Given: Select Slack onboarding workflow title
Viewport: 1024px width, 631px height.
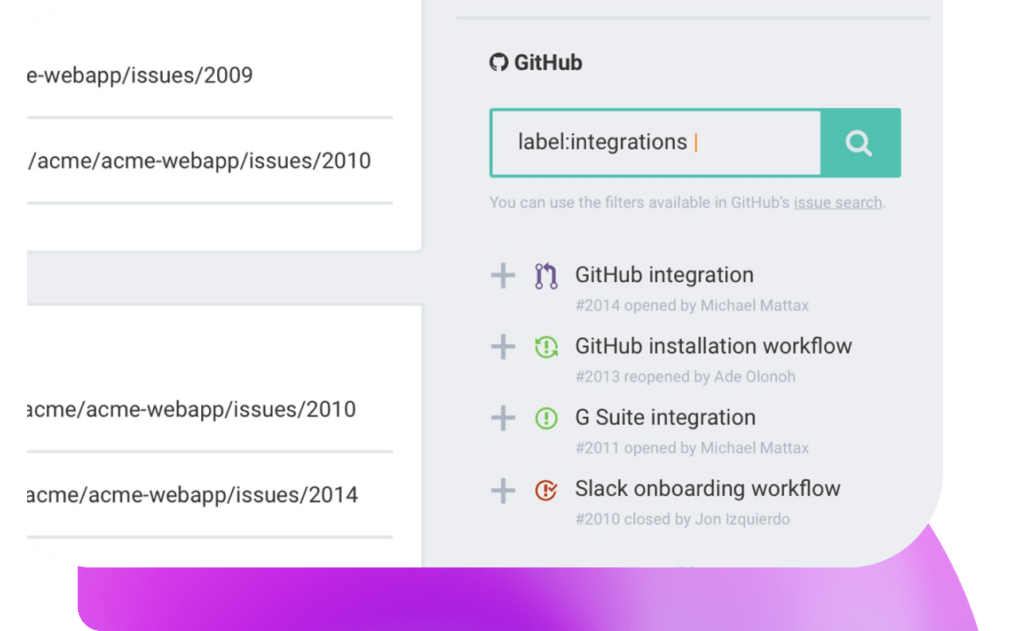Looking at the screenshot, I should [x=707, y=489].
